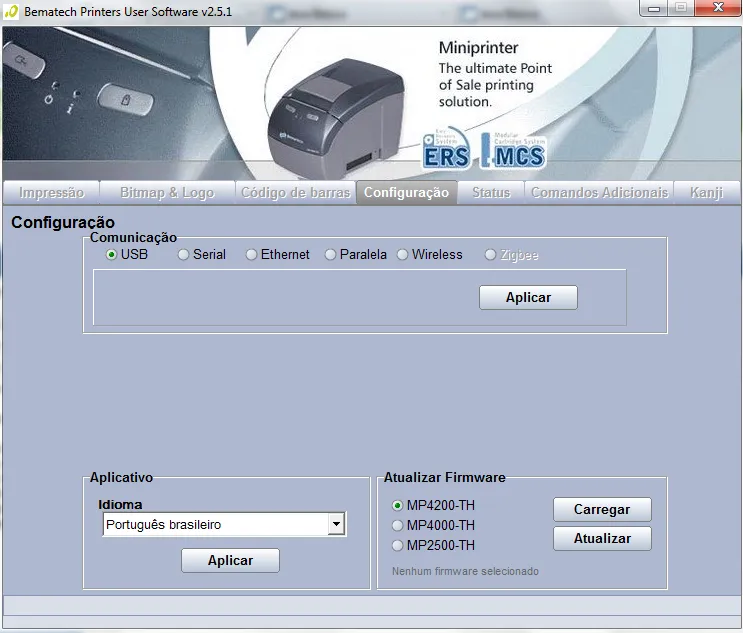Image resolution: width=743 pixels, height=633 pixels.
Task: Click Aplicar in the Comunicação group
Action: [x=528, y=298]
